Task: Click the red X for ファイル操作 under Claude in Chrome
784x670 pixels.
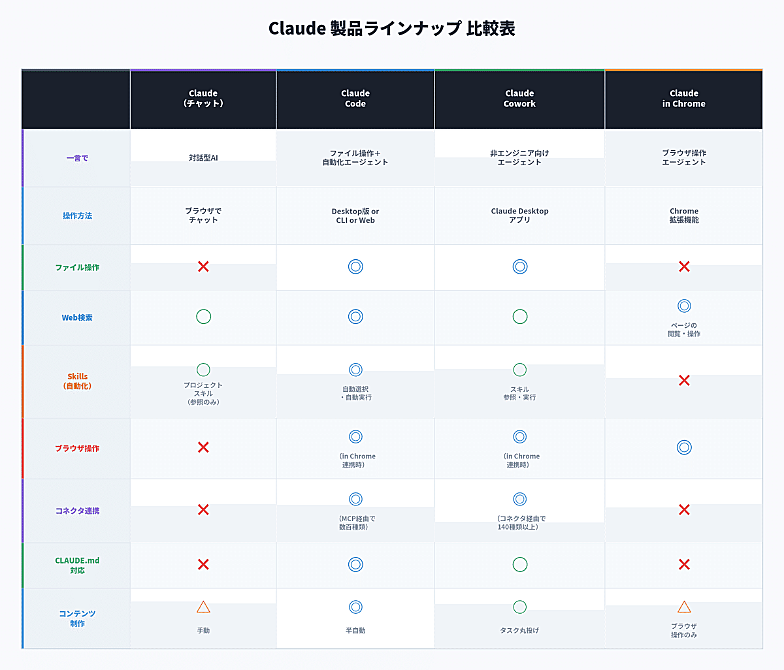Action: coord(684,267)
